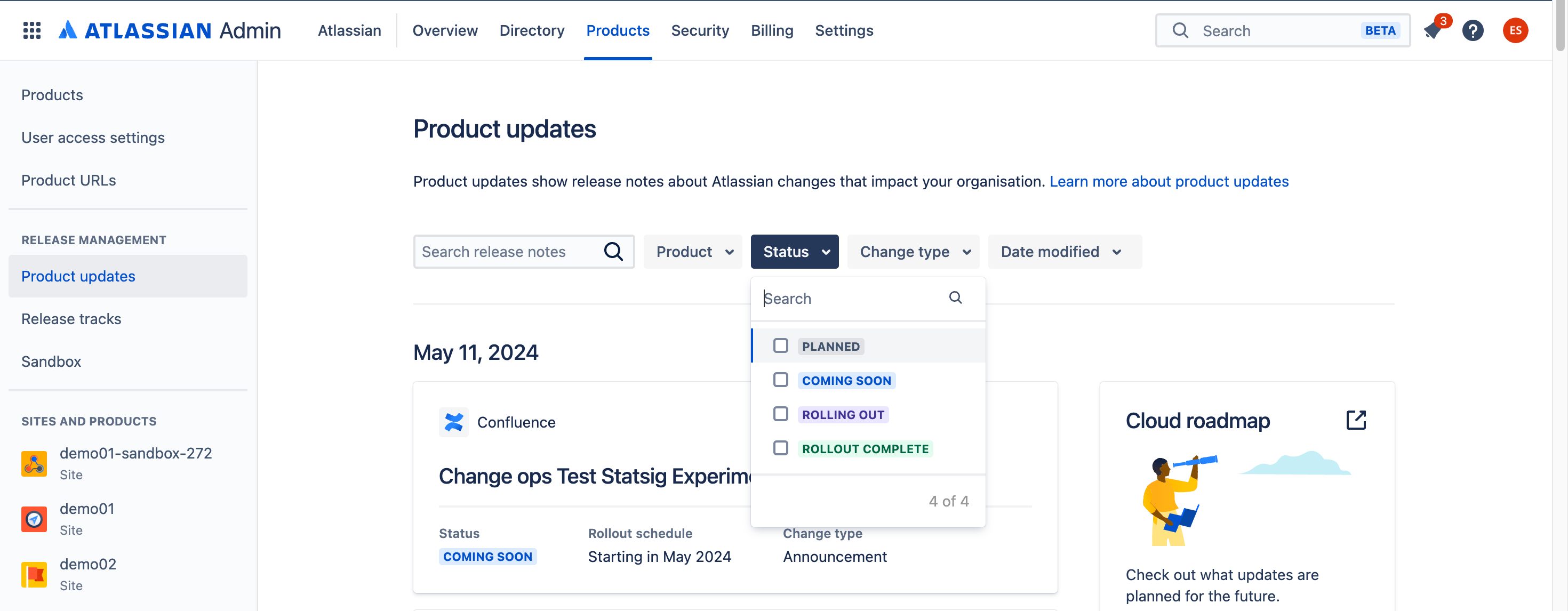
Task: Click the Cloud roadmap heading
Action: tap(1197, 421)
